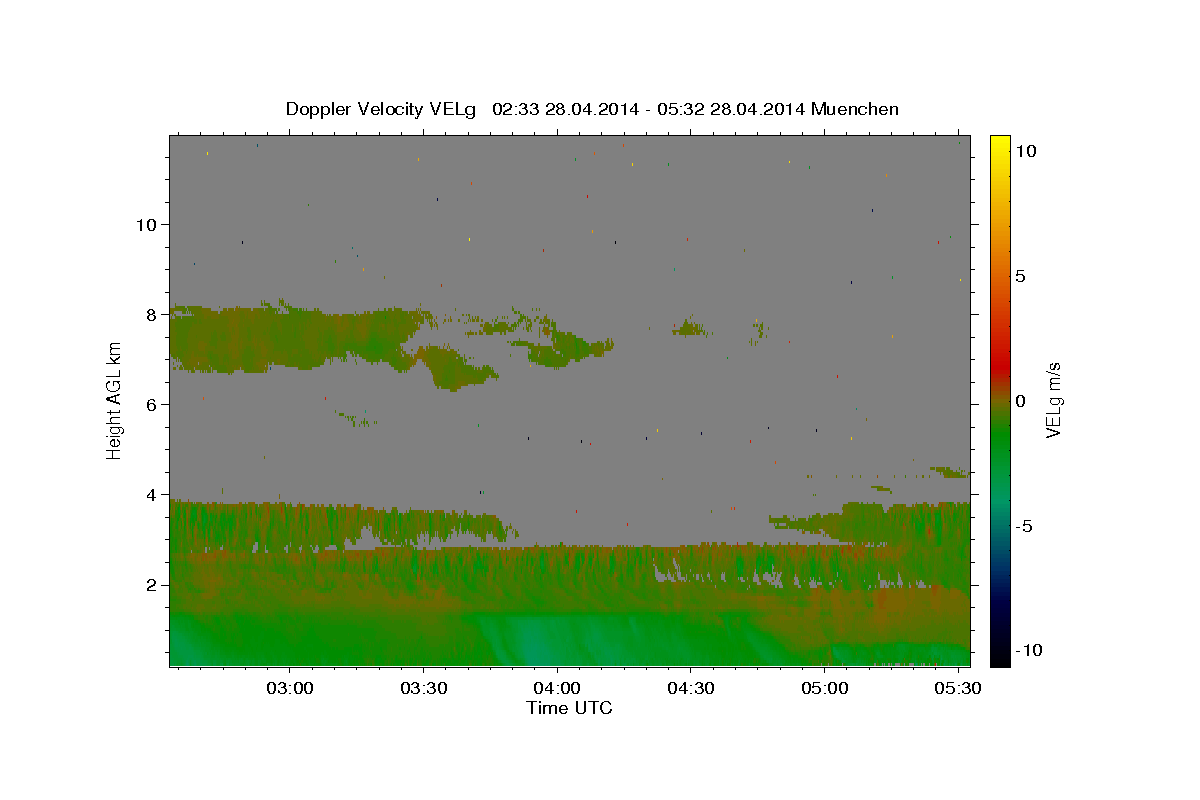Click the Time UTC axis title
Image resolution: width=1200 pixels, height=800 pixels.
pos(569,708)
